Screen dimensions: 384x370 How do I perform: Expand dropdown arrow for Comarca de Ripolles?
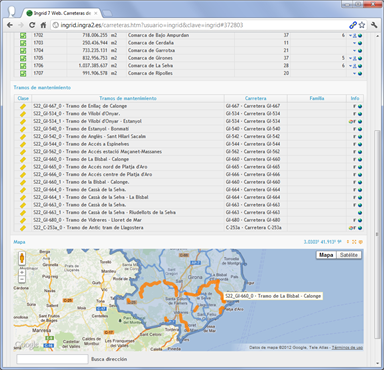(355, 74)
